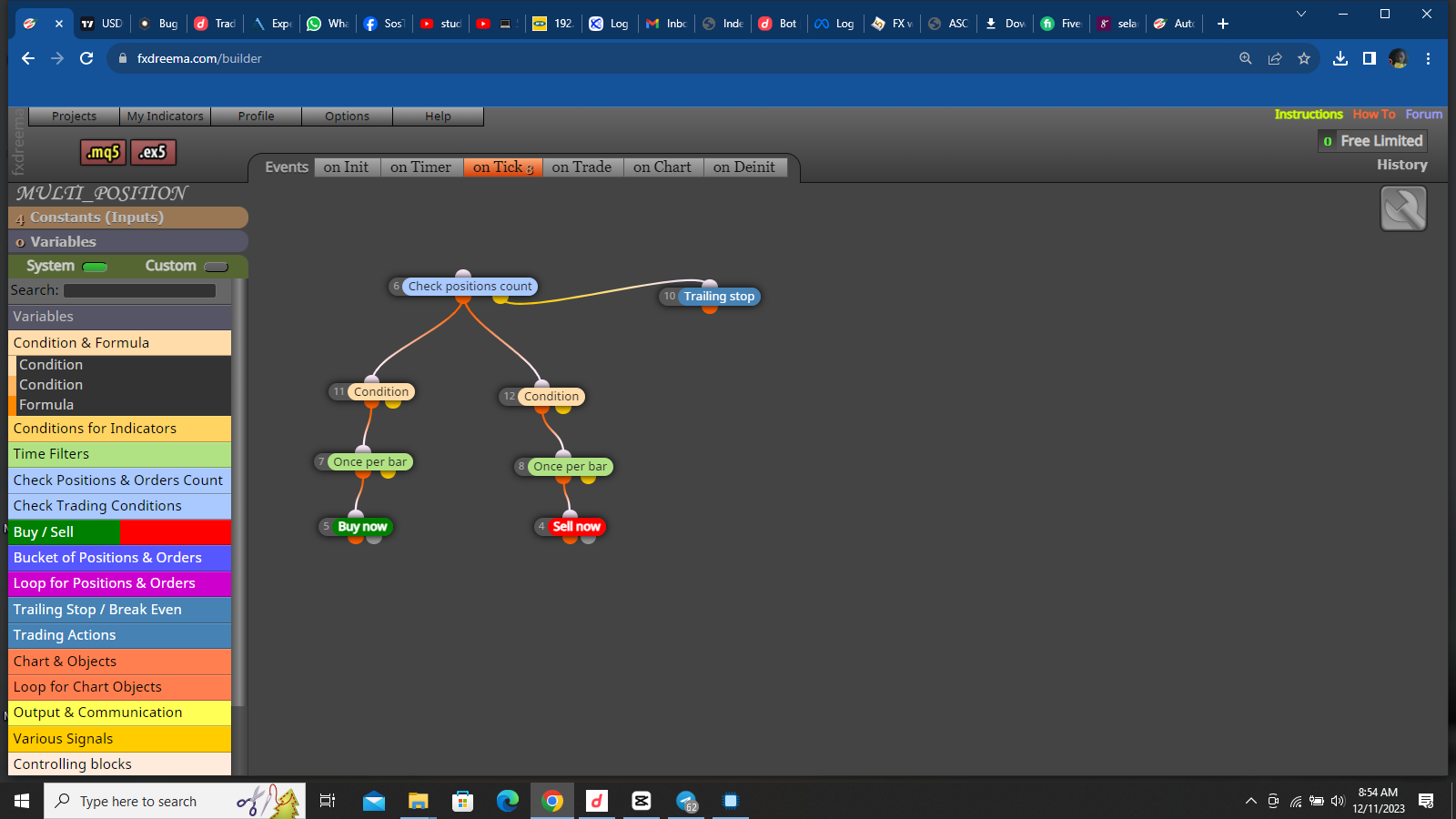Open Mail app from taskbar

pos(374,801)
